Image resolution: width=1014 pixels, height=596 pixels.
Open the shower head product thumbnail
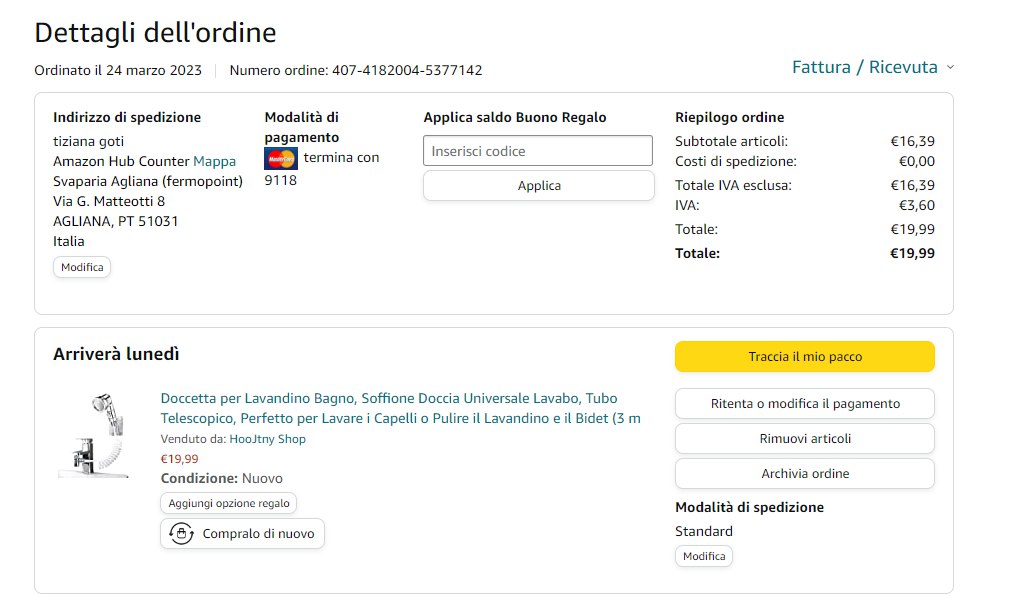point(94,434)
